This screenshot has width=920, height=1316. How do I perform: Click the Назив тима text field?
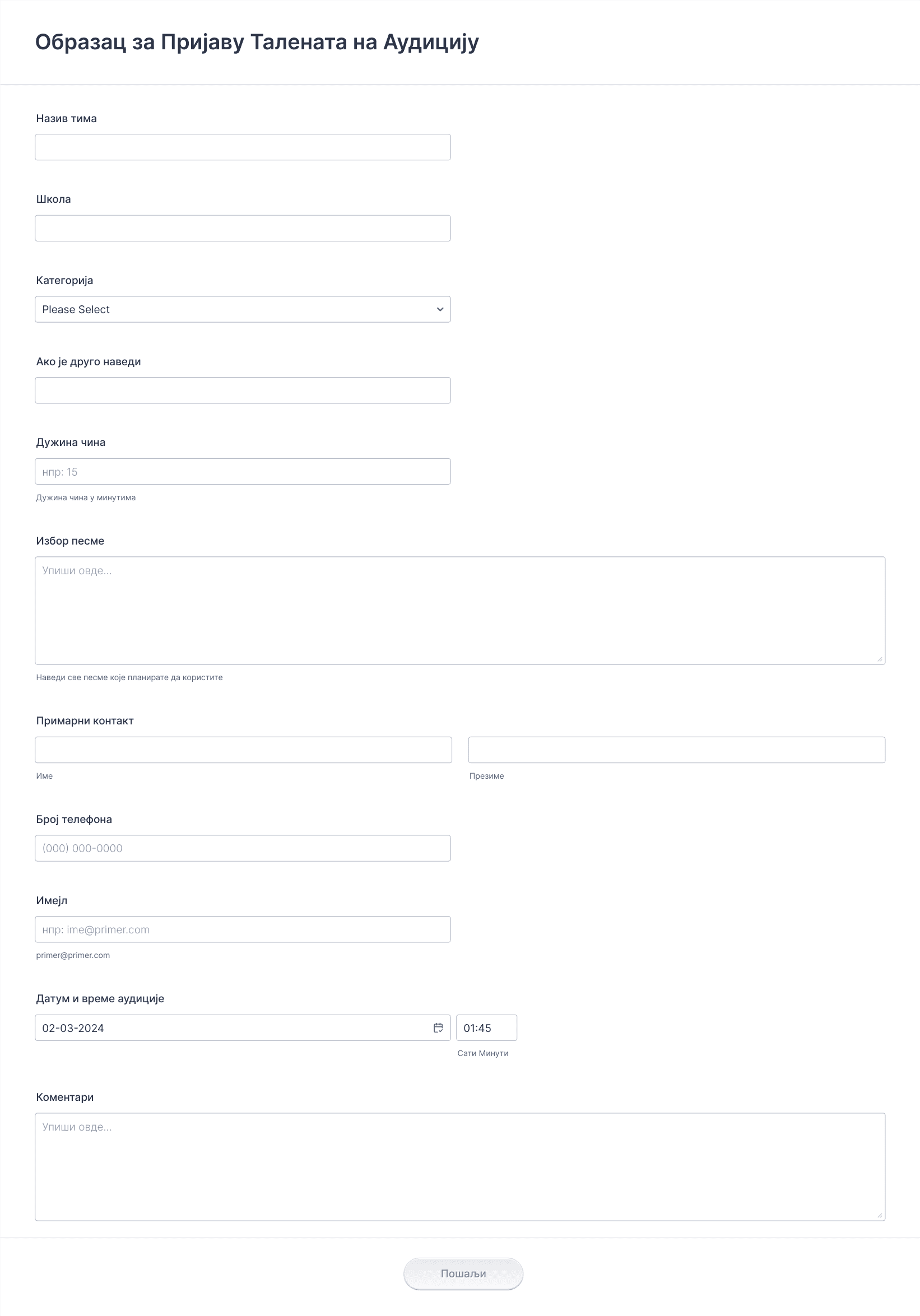pos(243,147)
